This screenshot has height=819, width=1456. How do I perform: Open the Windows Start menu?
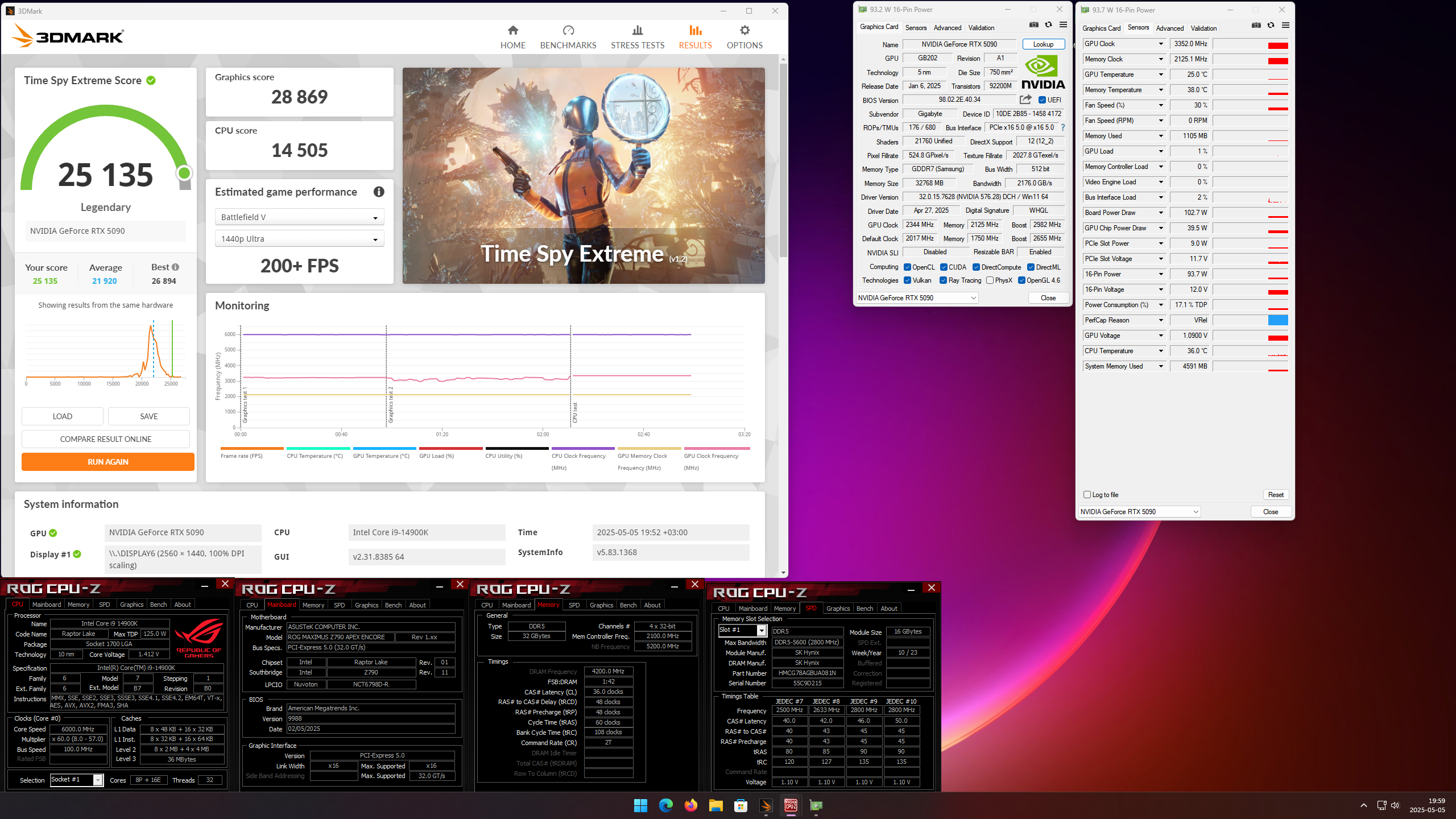click(640, 805)
